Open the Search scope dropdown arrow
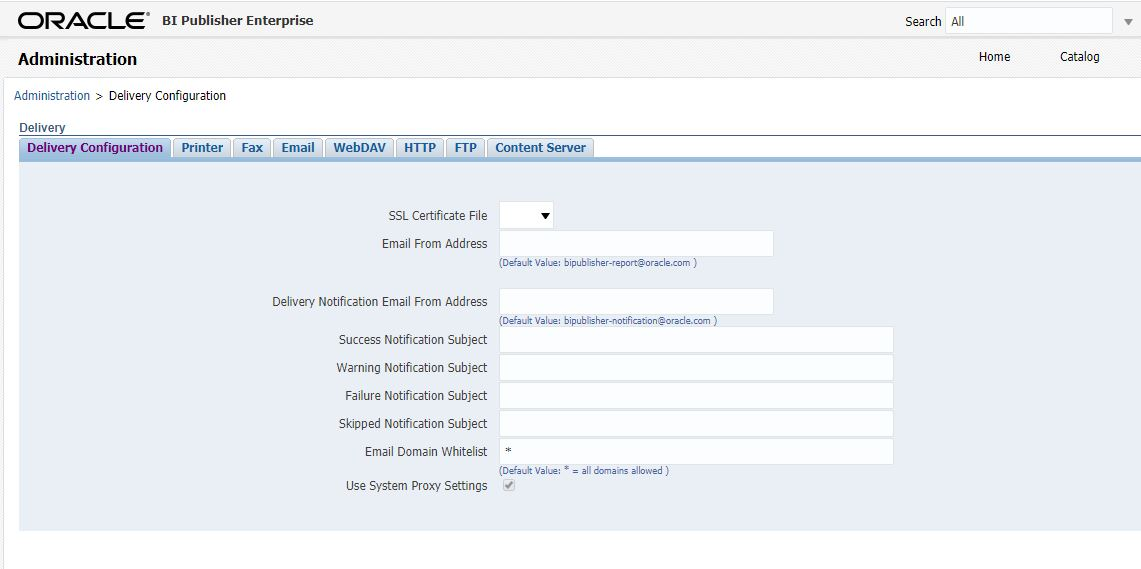The image size is (1141, 569). pyautogui.click(x=1128, y=22)
